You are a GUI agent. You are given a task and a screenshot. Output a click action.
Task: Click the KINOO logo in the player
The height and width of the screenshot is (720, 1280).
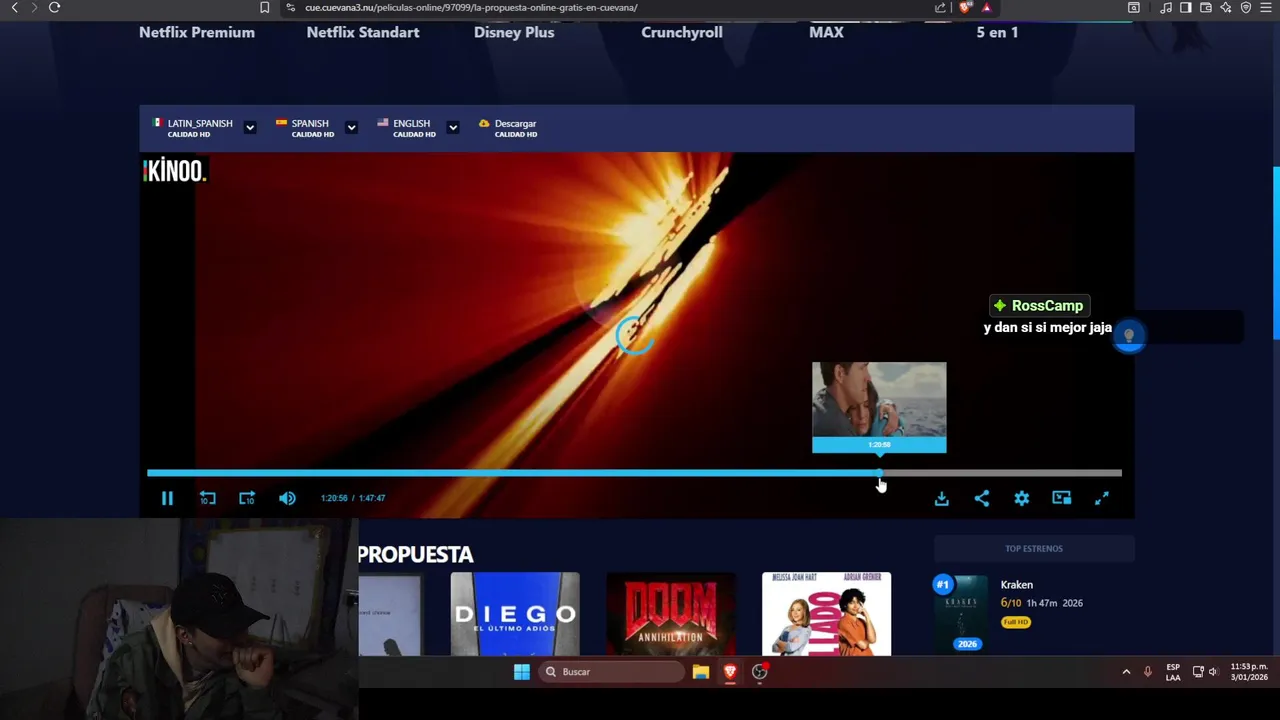pos(174,171)
